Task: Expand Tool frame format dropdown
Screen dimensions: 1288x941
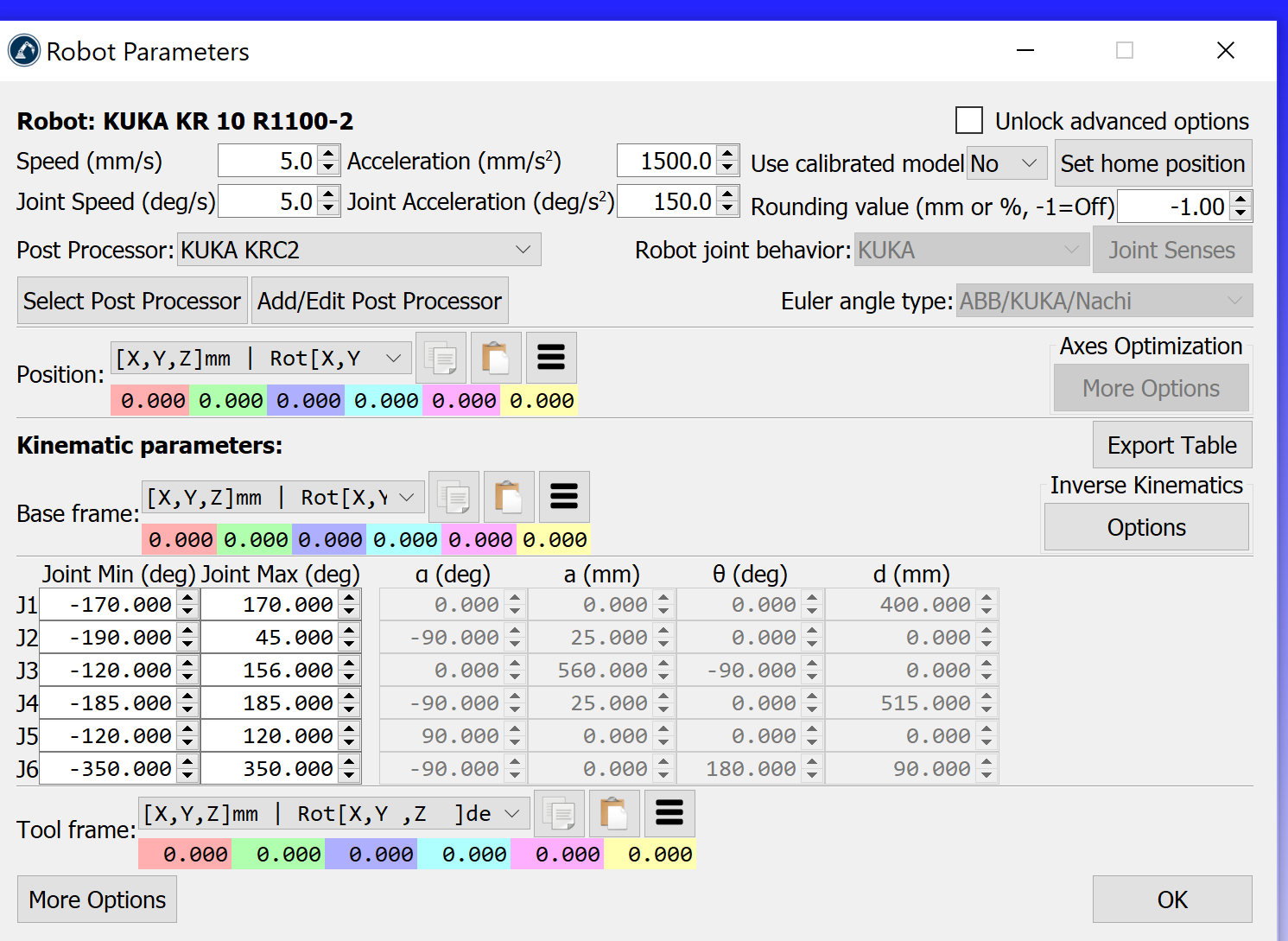Action: pyautogui.click(x=333, y=814)
